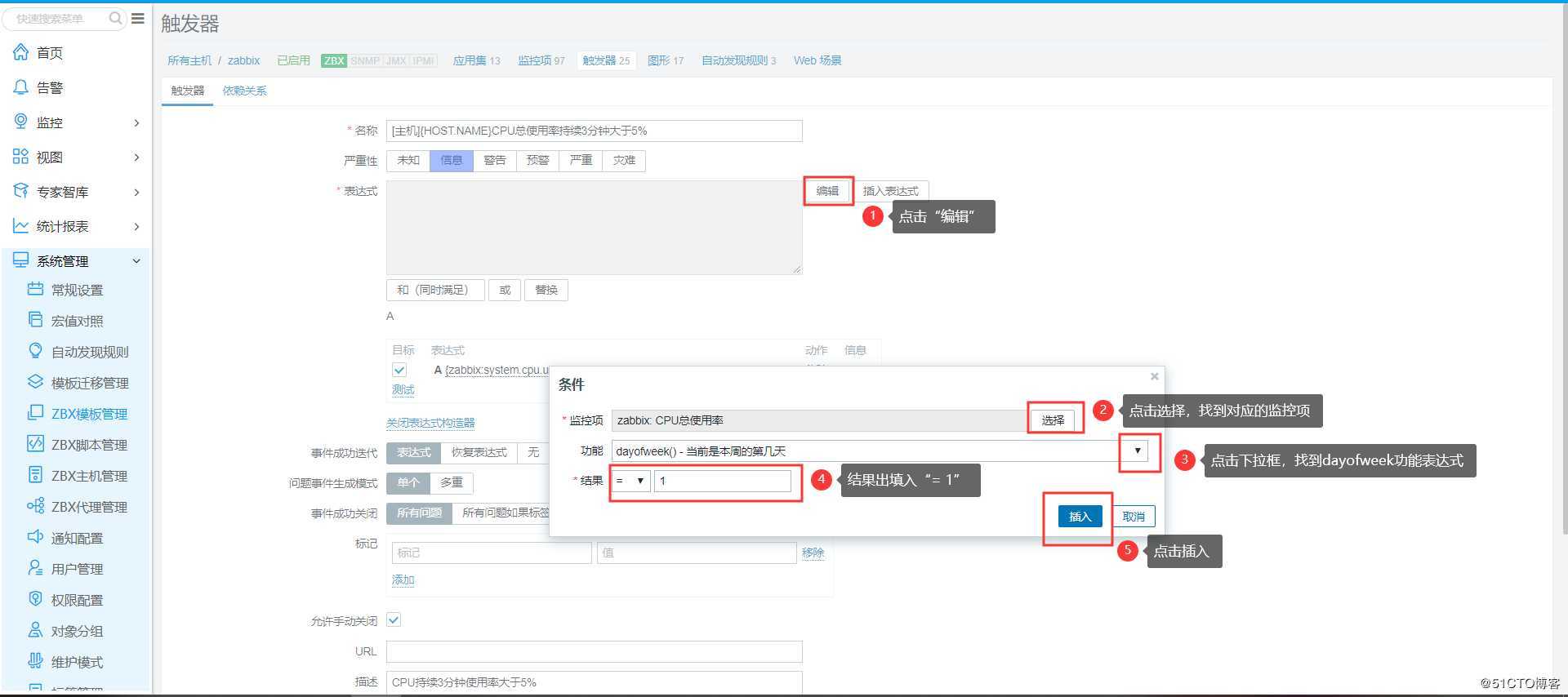This screenshot has height=697, width=1568.
Task: Open 维护模式 icon in sidebar
Action: point(35,661)
